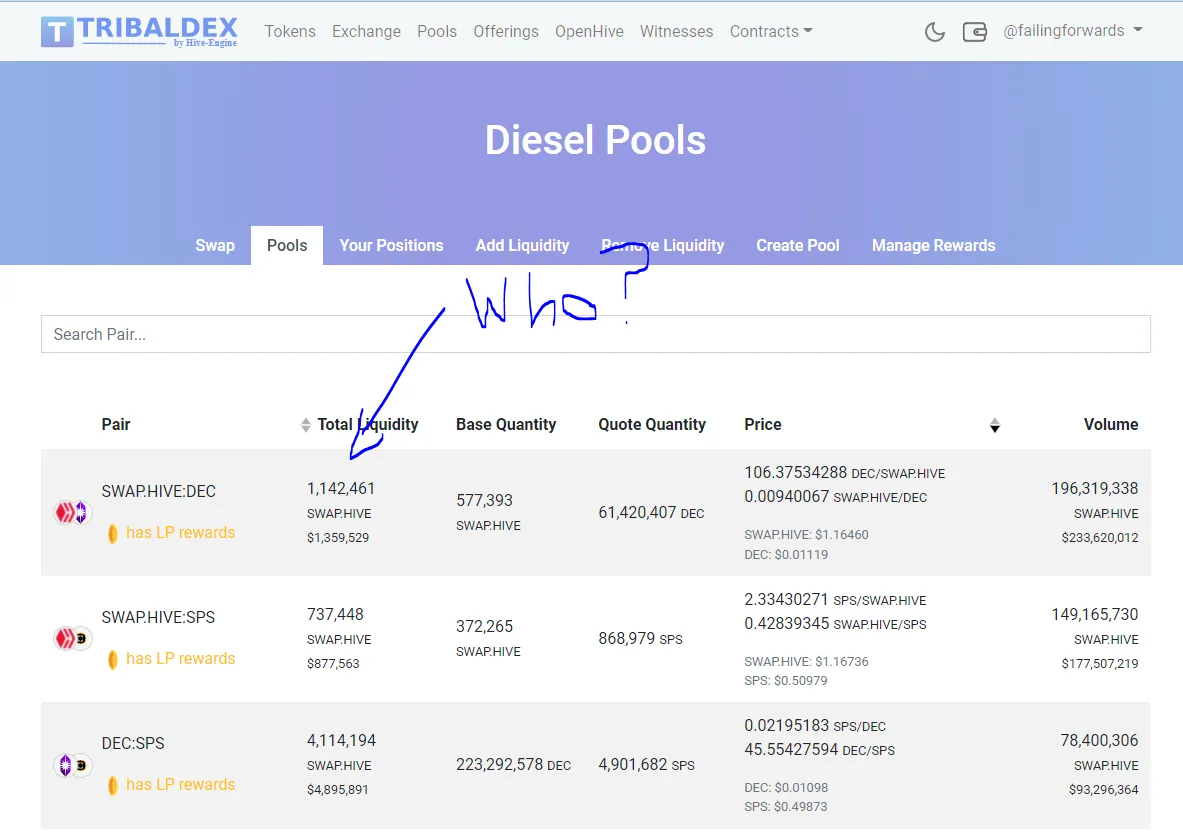1183x836 pixels.
Task: Click LP rewards coin icon for DEC:SPS
Action: [112, 785]
